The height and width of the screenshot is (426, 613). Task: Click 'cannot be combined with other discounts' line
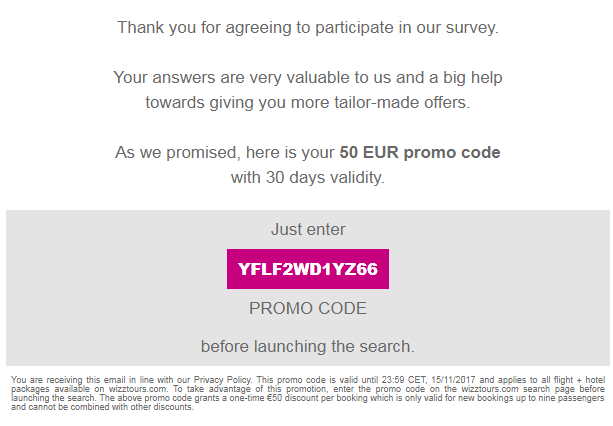(111, 407)
